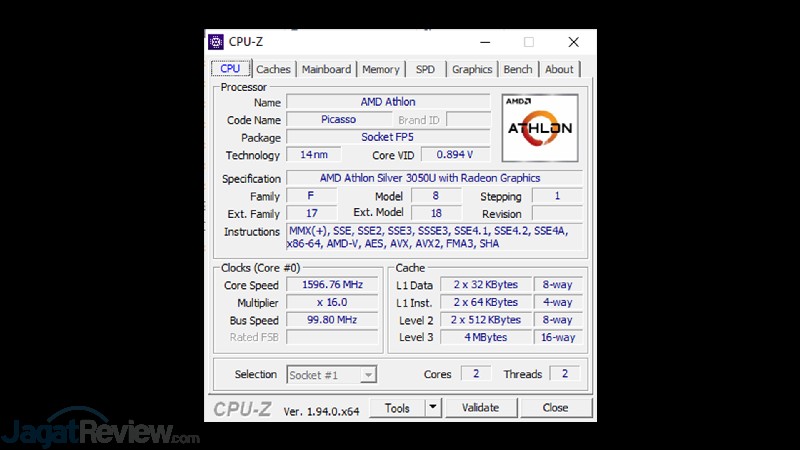800x450 pixels.
Task: Switch to the Caches tab
Action: pos(273,69)
